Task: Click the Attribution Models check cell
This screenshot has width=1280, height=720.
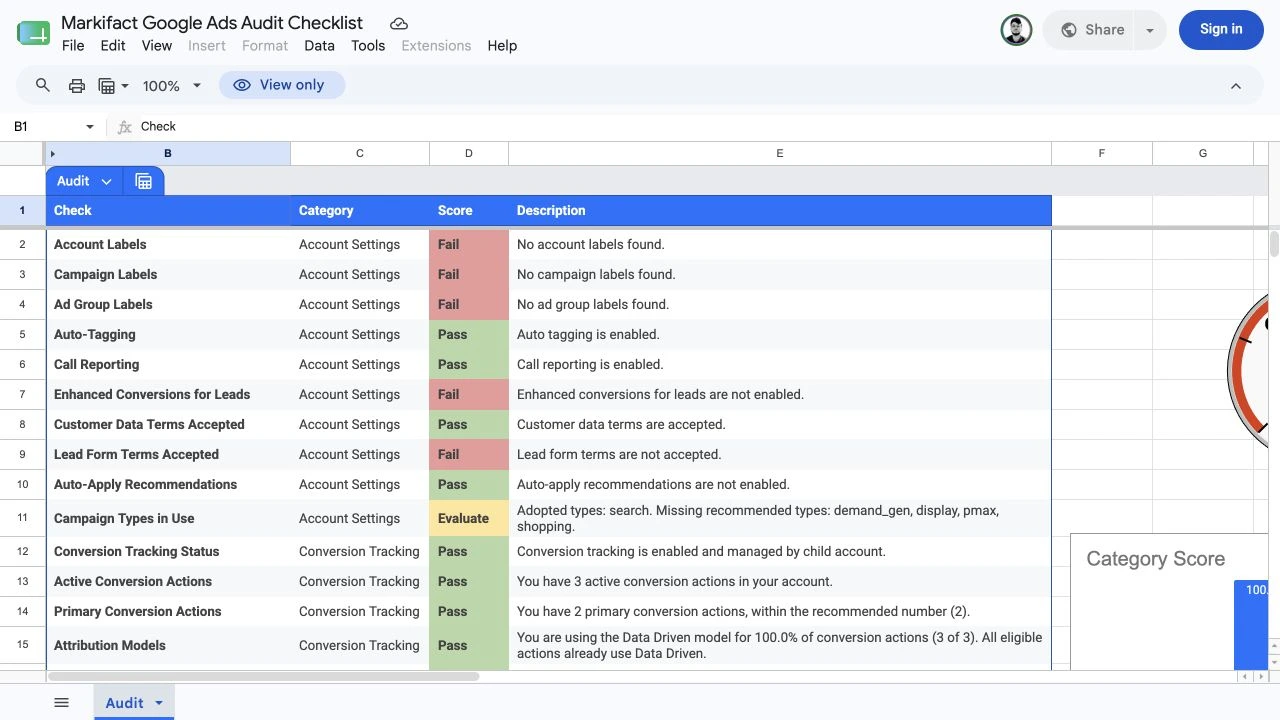Action: point(168,645)
